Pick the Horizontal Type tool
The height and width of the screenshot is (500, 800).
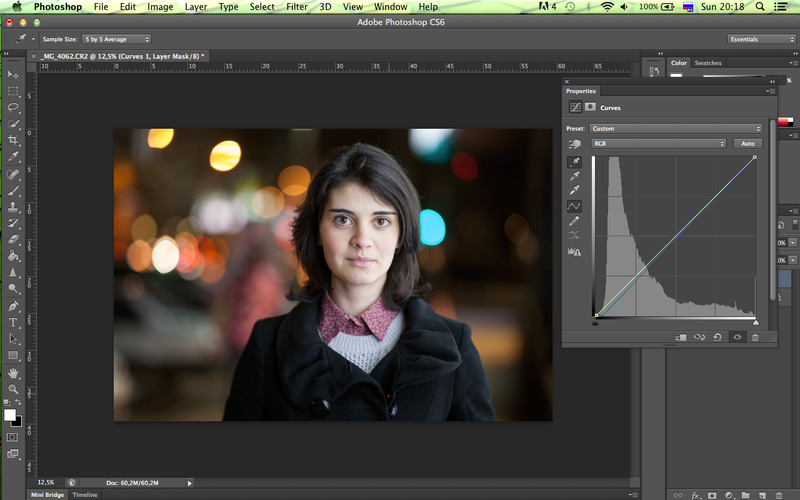click(x=13, y=323)
